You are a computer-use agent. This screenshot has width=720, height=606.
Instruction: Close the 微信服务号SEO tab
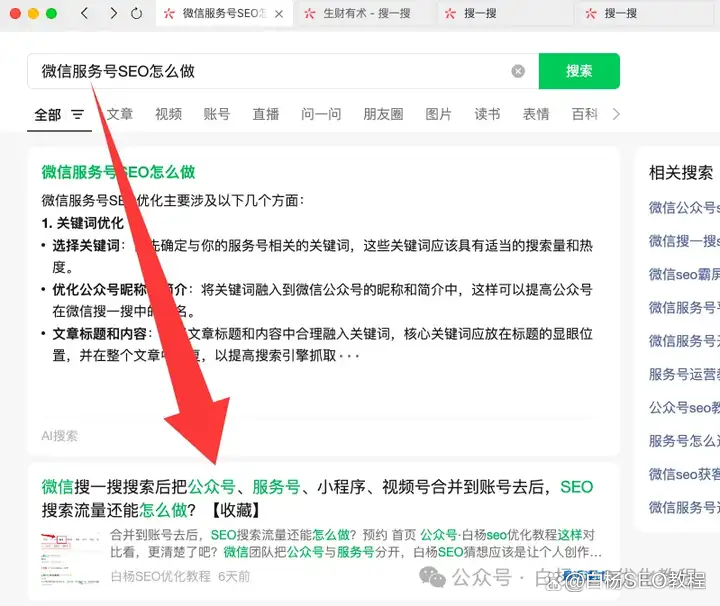(x=279, y=14)
